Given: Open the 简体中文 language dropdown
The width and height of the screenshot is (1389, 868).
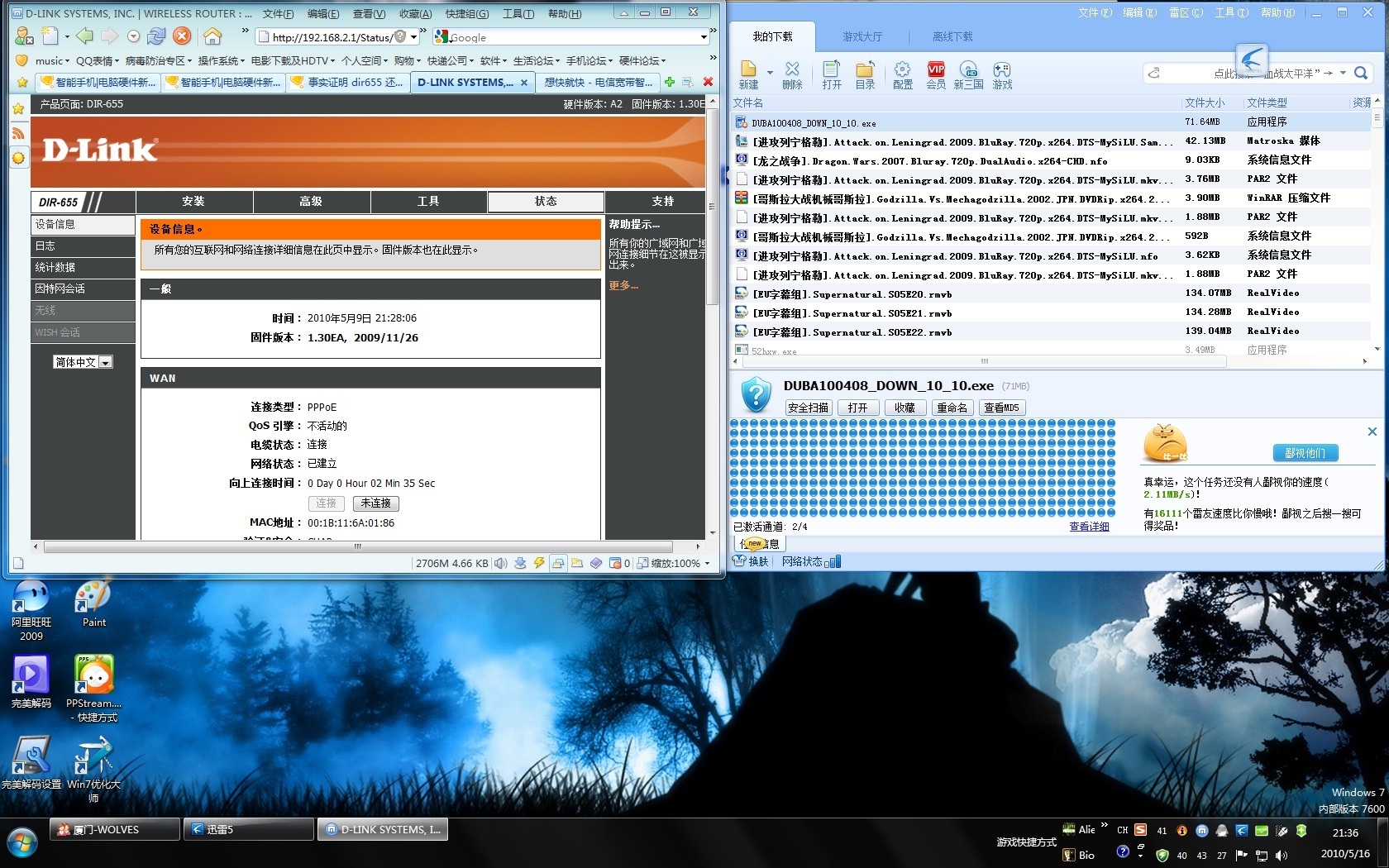Looking at the screenshot, I should (x=83, y=362).
